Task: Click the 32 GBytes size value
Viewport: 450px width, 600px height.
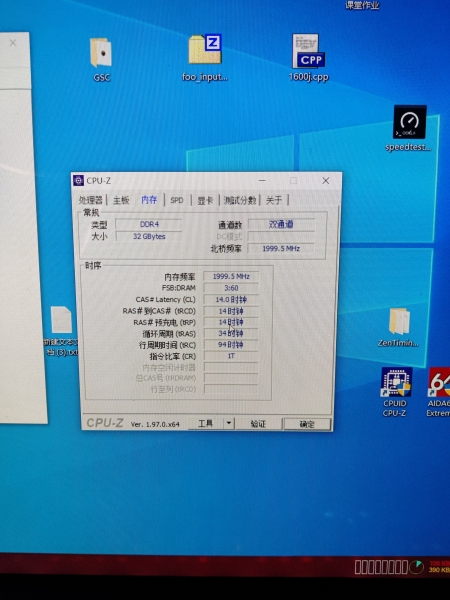Action: pyautogui.click(x=149, y=236)
